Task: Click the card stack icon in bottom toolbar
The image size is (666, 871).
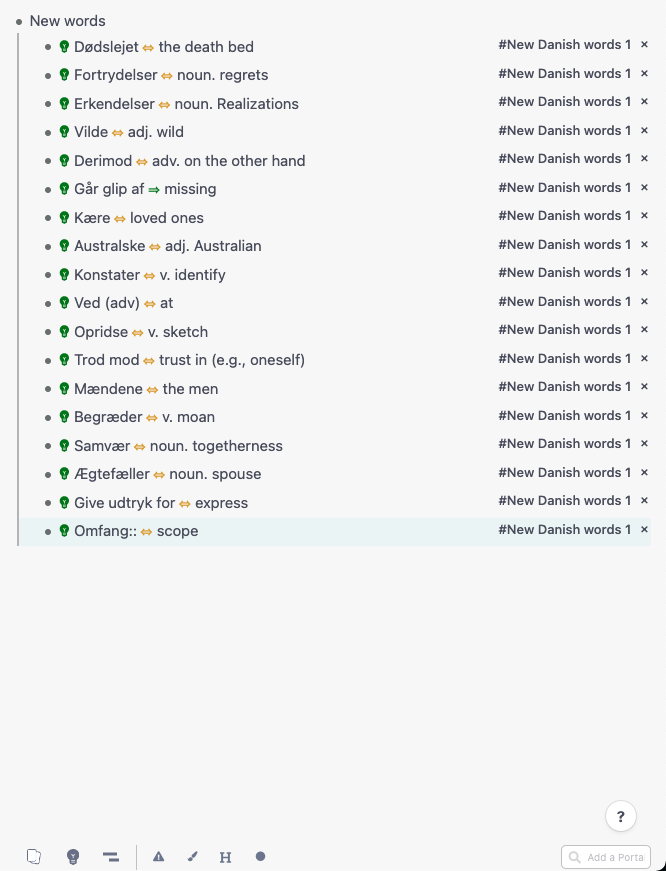Action: (34, 857)
